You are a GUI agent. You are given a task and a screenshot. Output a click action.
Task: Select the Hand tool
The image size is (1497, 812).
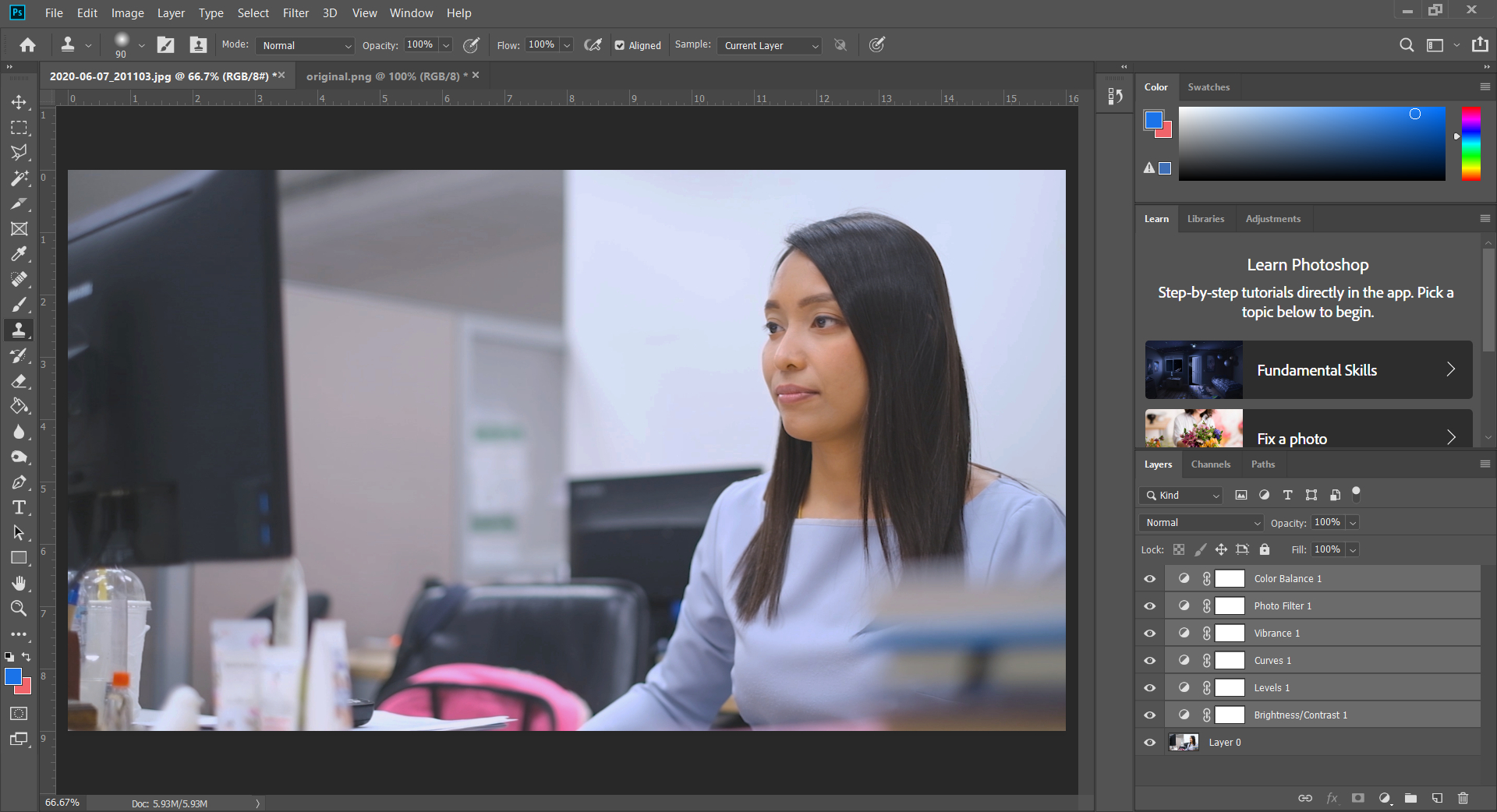pos(19,583)
